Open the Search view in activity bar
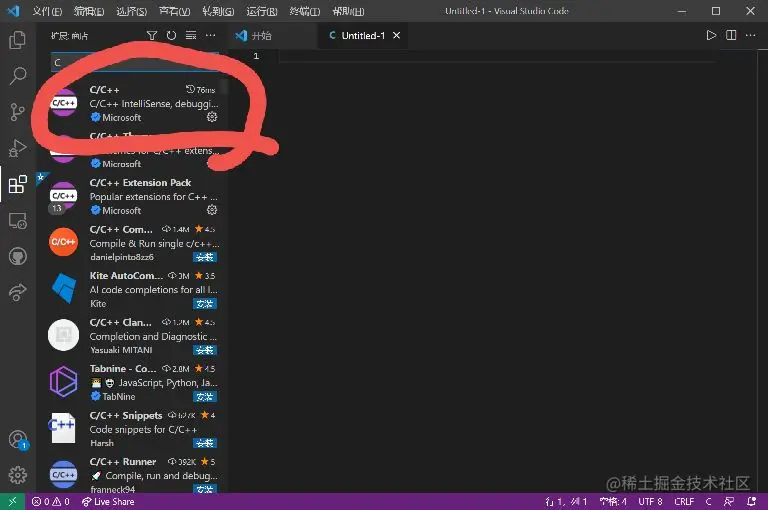768x510 pixels. click(x=18, y=76)
